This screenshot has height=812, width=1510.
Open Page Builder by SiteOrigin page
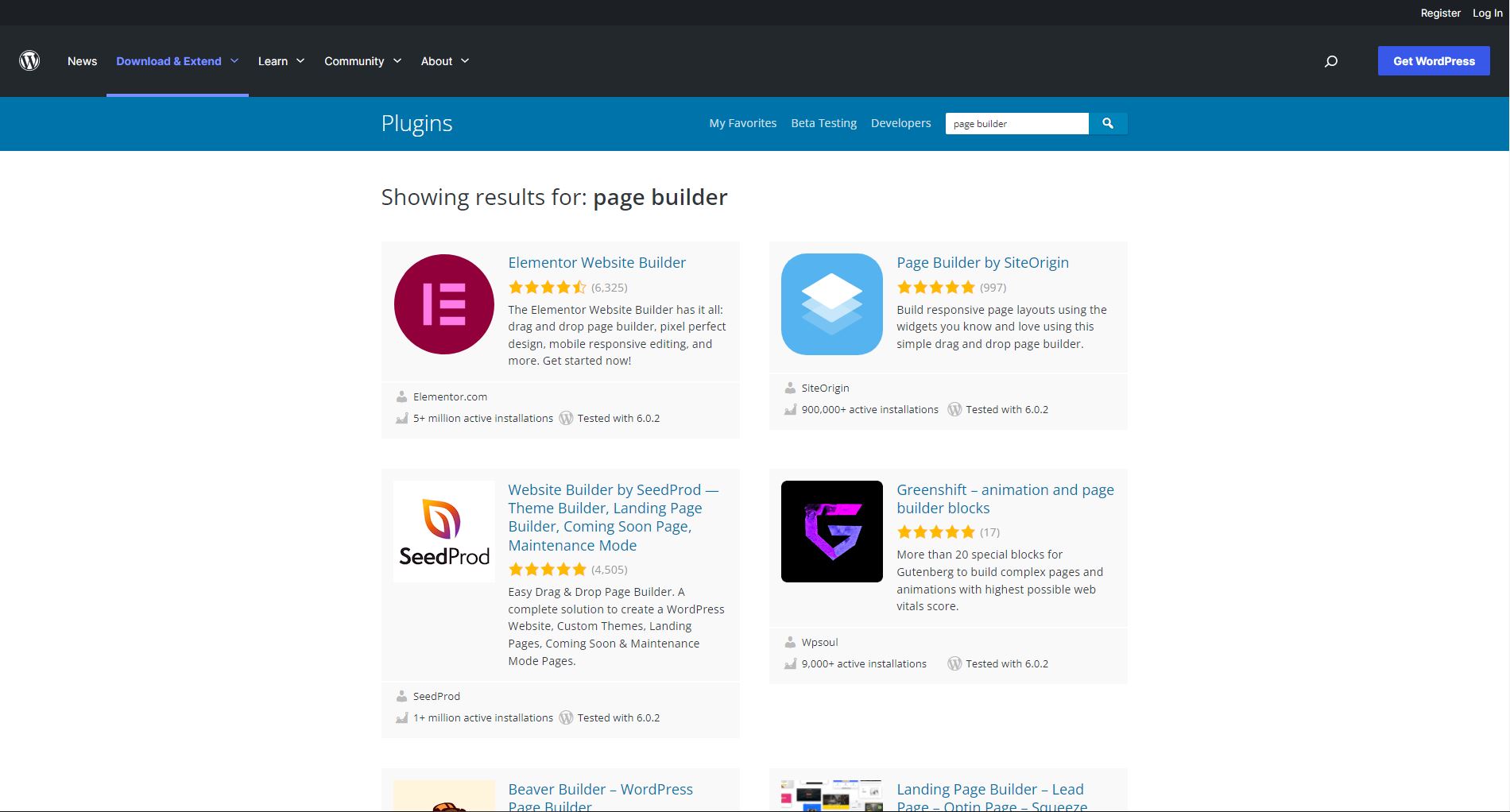[x=982, y=262]
